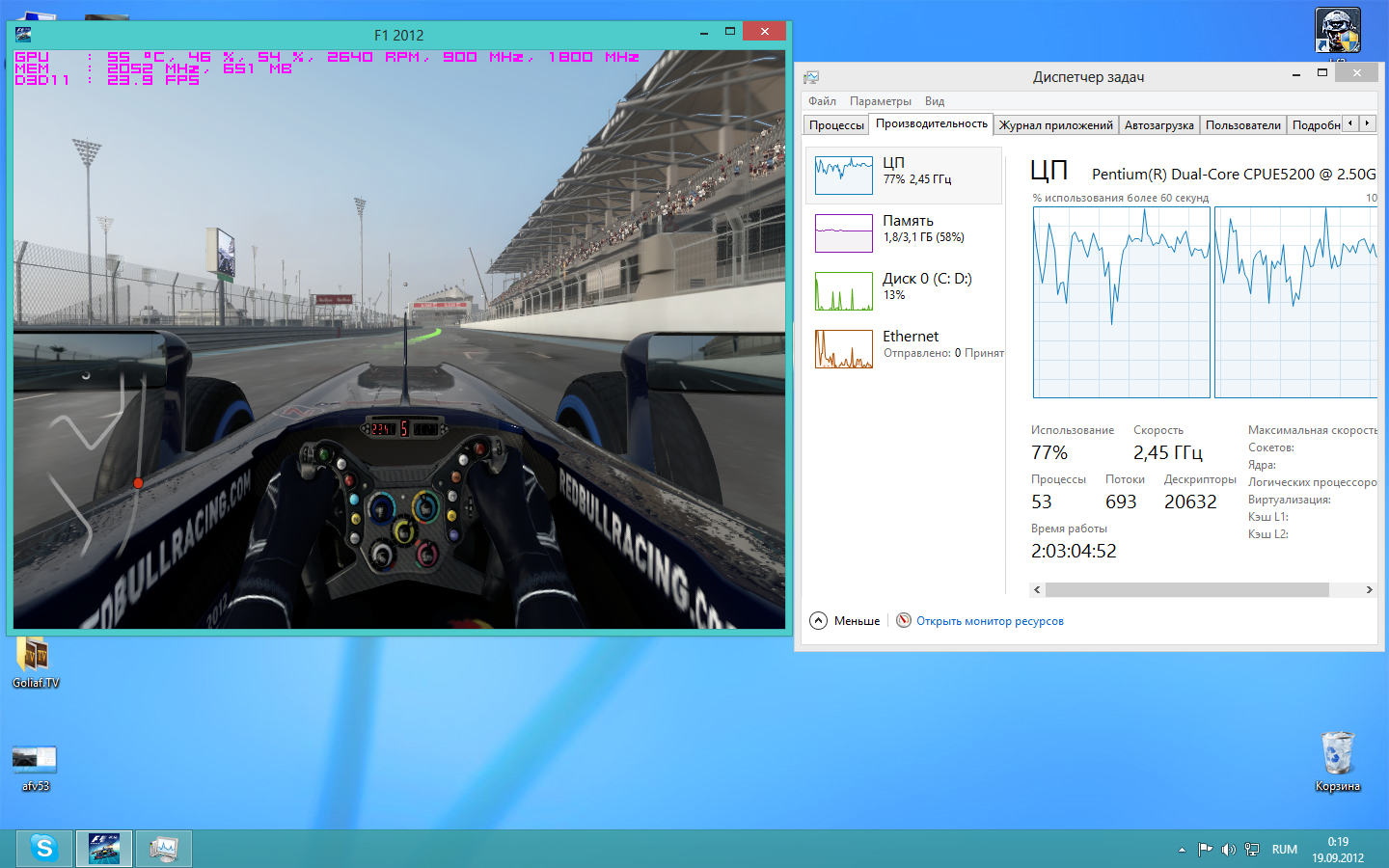Viewport: 1389px width, 868px height.
Task: Minimize the Task Manager window
Action: pos(1295,73)
